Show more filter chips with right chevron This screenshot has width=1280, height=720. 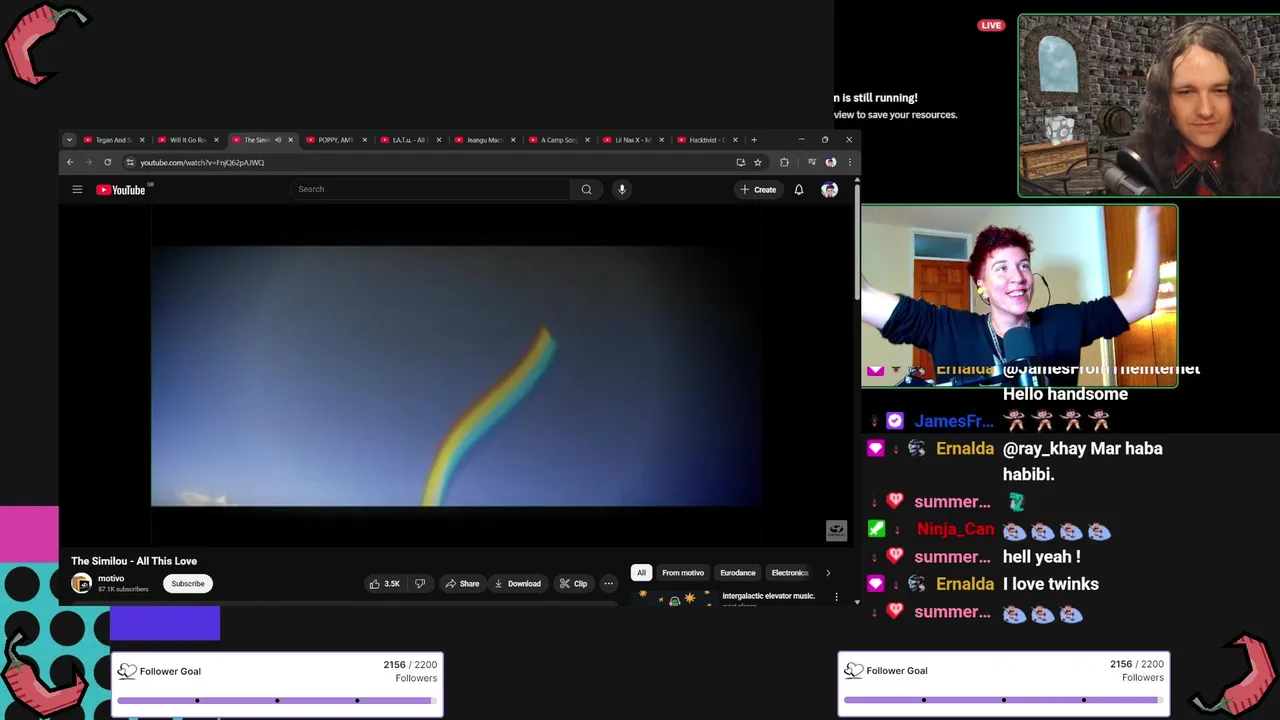(x=827, y=573)
